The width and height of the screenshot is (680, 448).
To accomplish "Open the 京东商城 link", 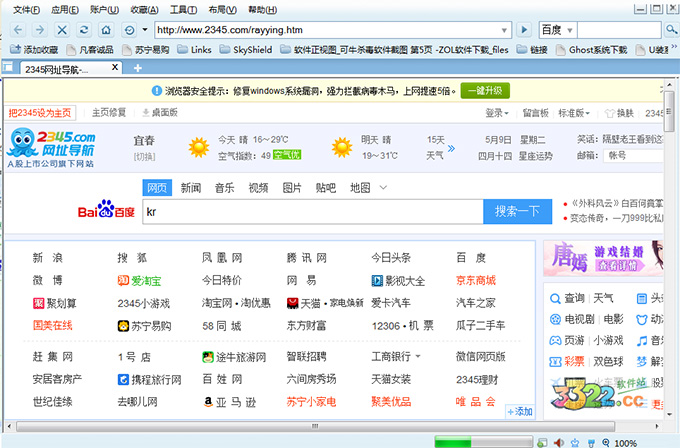I will [x=475, y=280].
